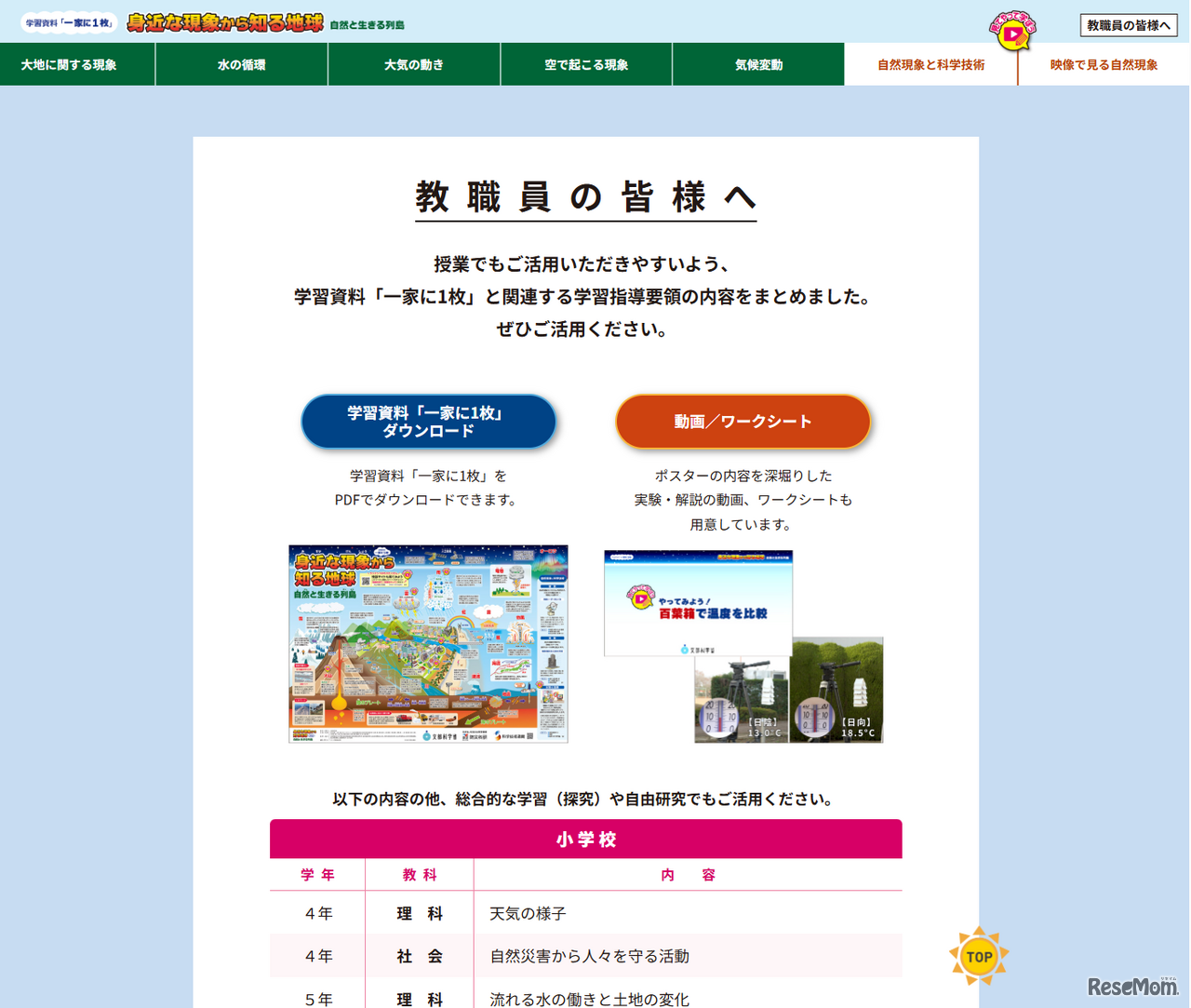The image size is (1191, 1008).
Task: Click the 百葉箱で温度を比較 video thumbnail
Action: 696,605
